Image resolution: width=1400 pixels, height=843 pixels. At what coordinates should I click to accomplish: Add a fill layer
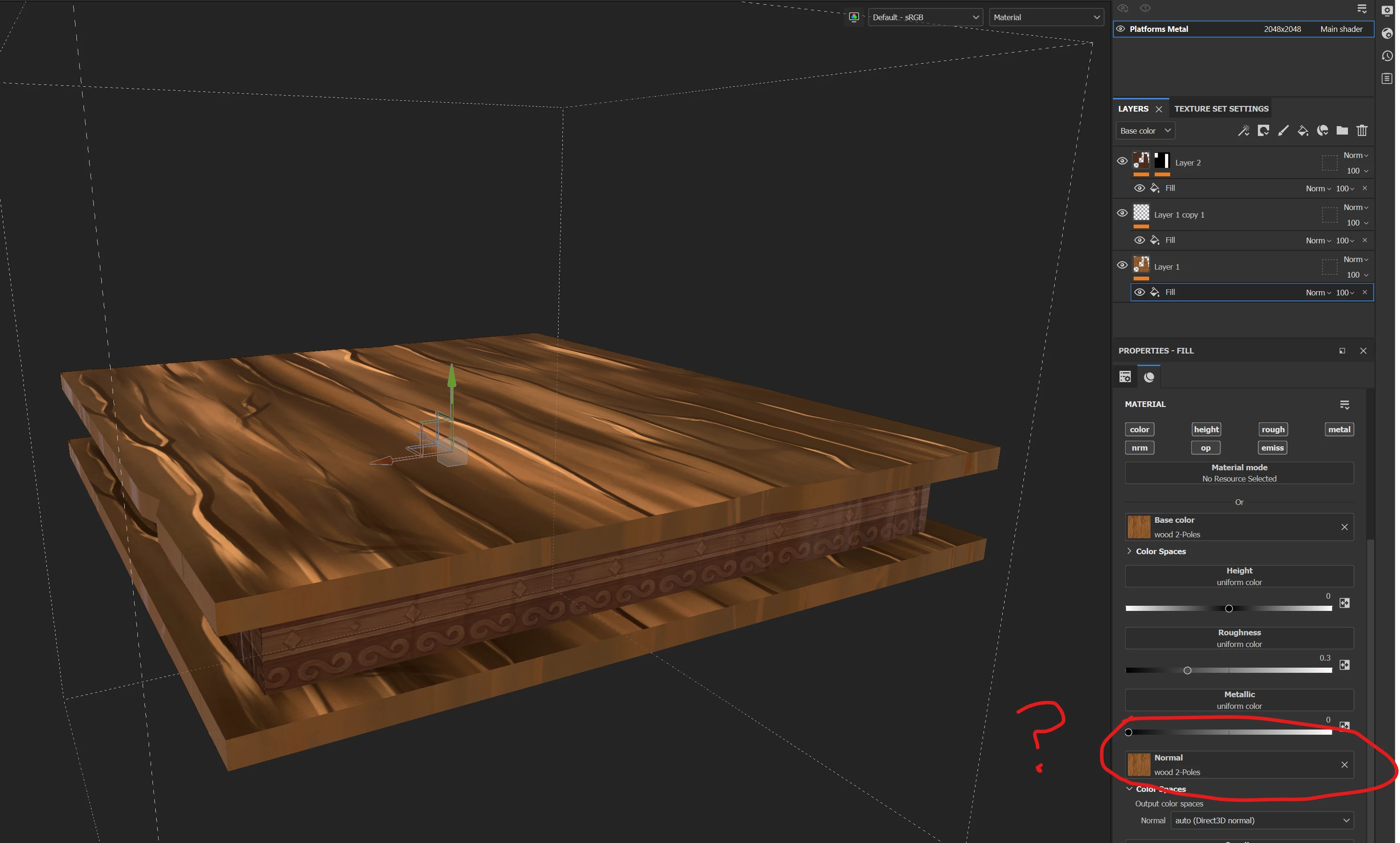pyautogui.click(x=1303, y=131)
